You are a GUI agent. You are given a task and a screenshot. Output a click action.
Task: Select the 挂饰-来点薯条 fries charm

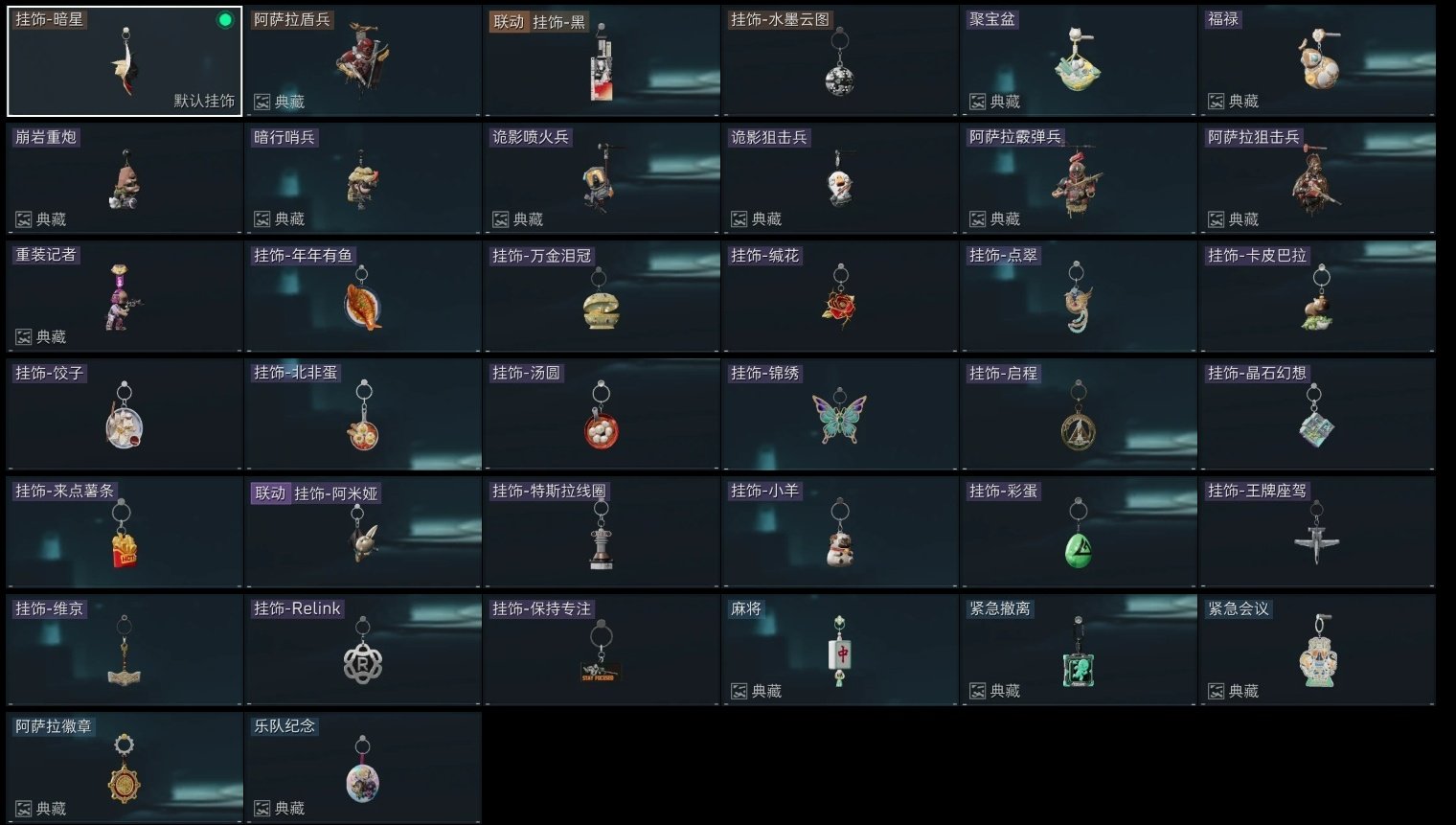[125, 533]
